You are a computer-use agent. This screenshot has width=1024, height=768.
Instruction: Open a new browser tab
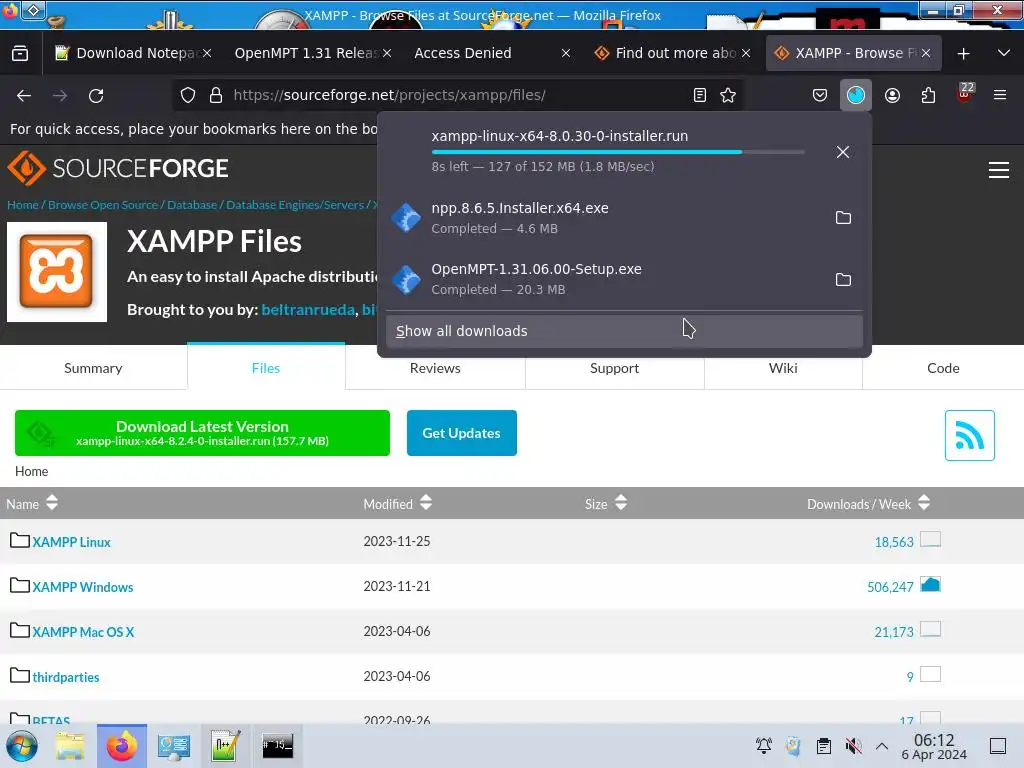point(963,53)
